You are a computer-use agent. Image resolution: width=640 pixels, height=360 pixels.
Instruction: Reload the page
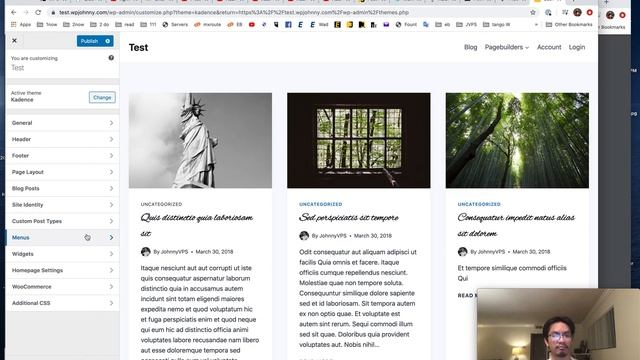click(x=38, y=12)
